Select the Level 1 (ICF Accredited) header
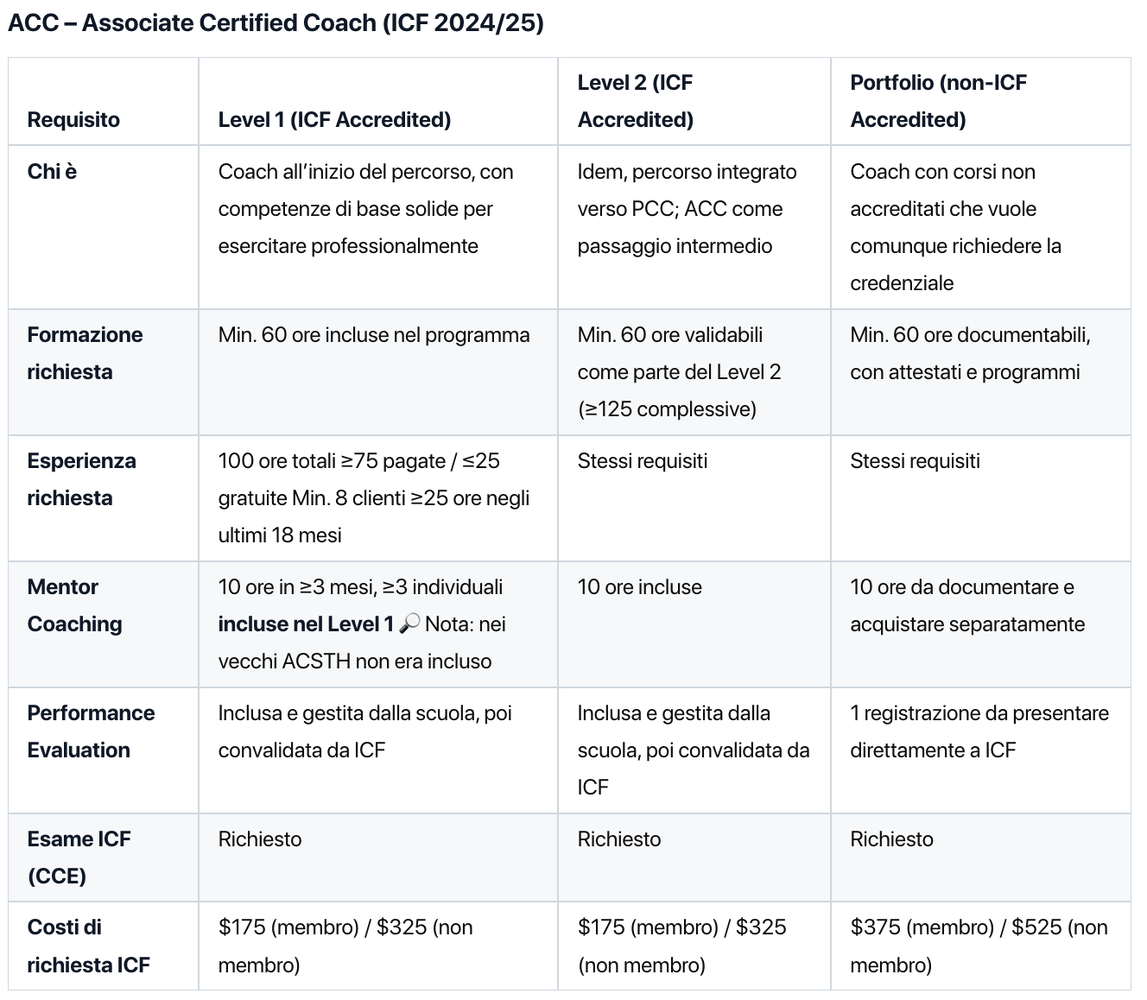 tap(334, 120)
